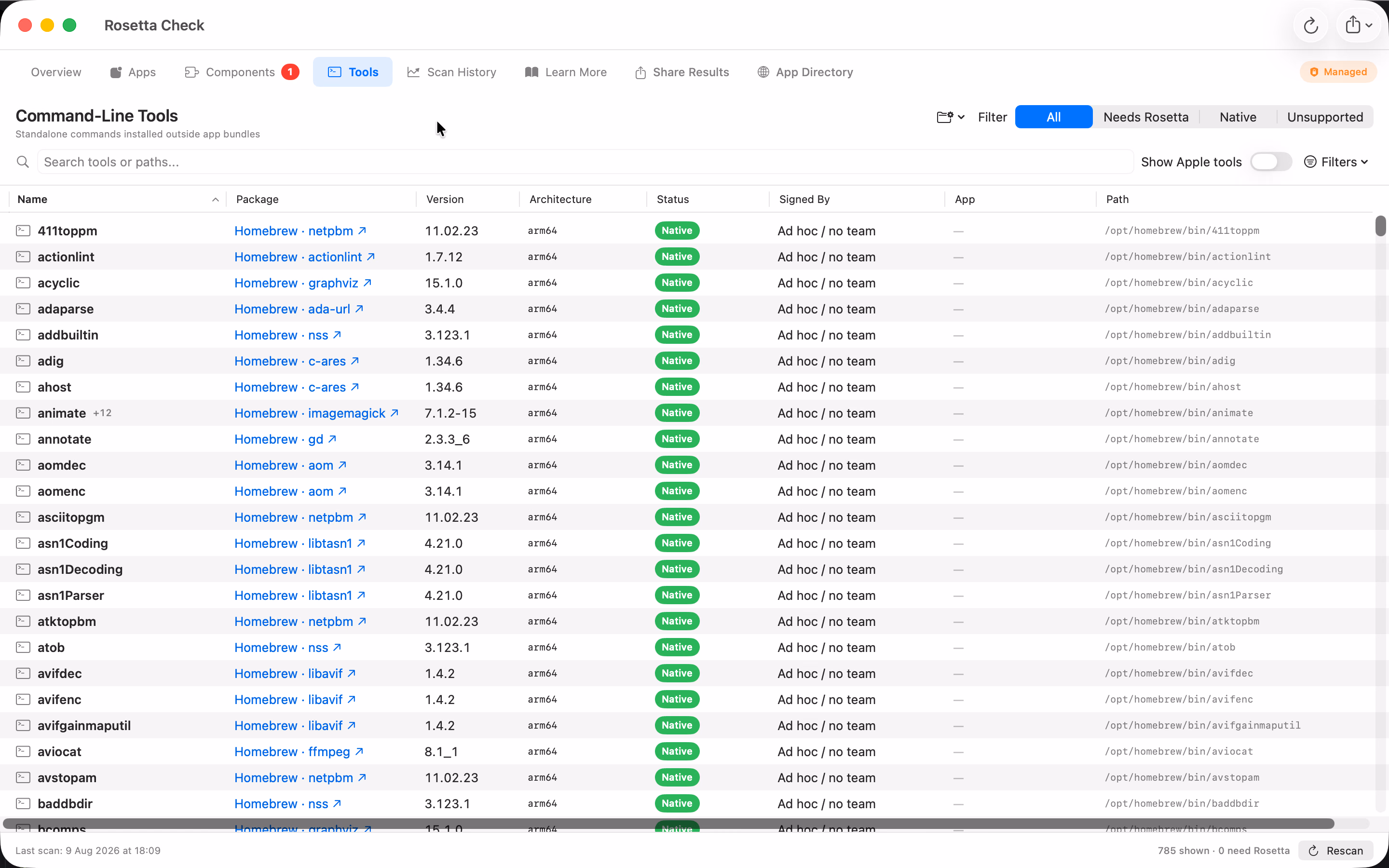The width and height of the screenshot is (1389, 868).
Task: Open the folder options dropdown near Filter
Action: (x=951, y=117)
